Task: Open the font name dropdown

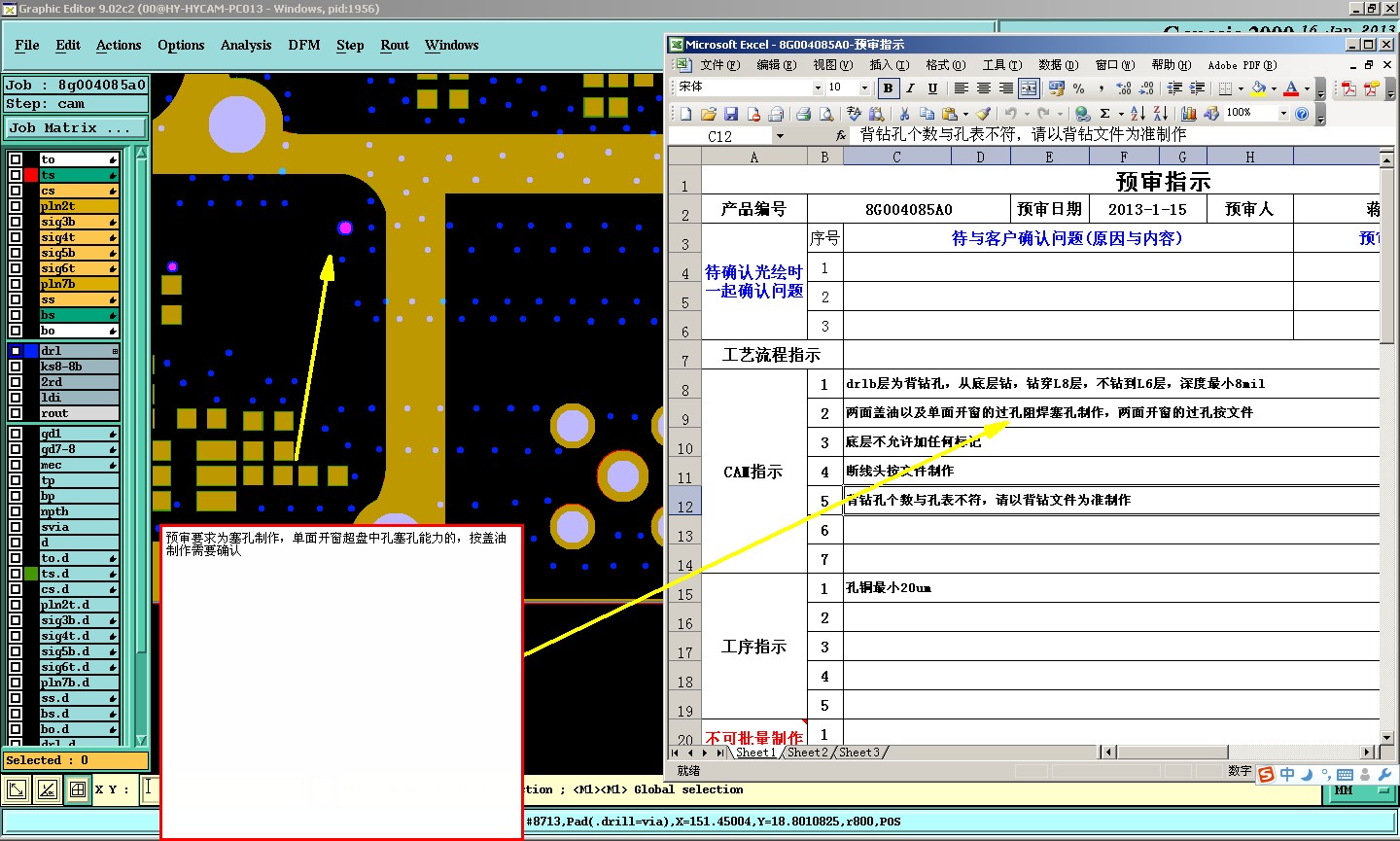Action: point(817,88)
